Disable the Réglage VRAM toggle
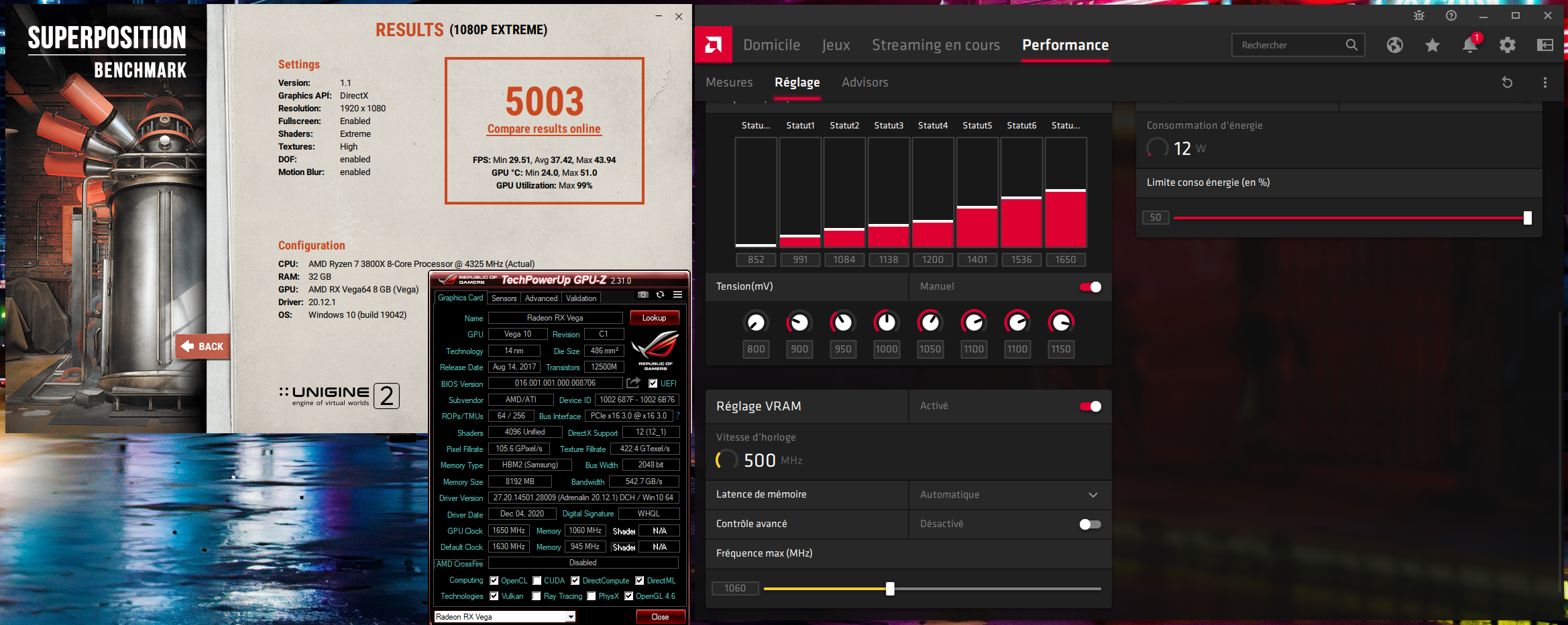1568x625 pixels. point(1090,406)
